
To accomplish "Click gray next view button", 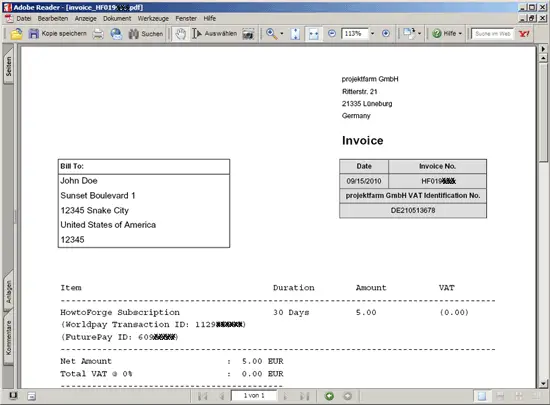I will coord(348,396).
